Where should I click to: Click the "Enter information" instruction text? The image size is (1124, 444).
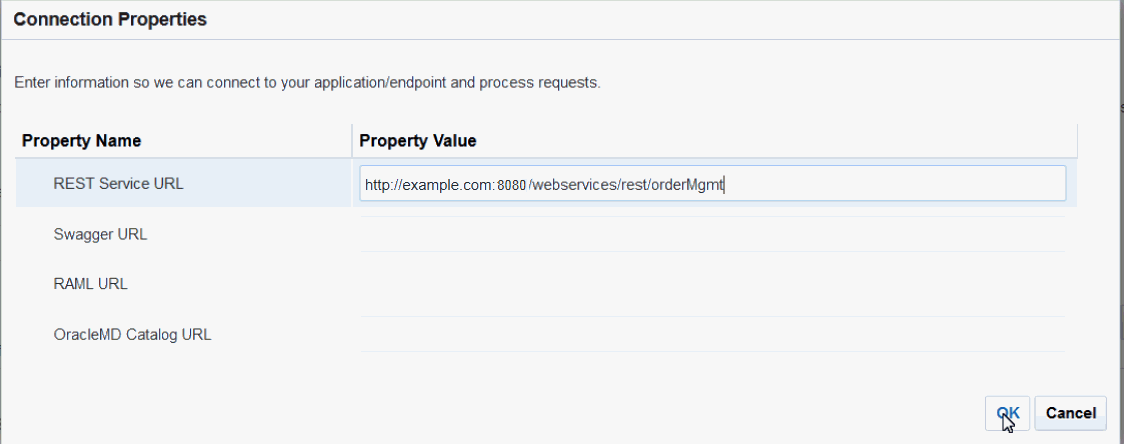click(x=307, y=82)
